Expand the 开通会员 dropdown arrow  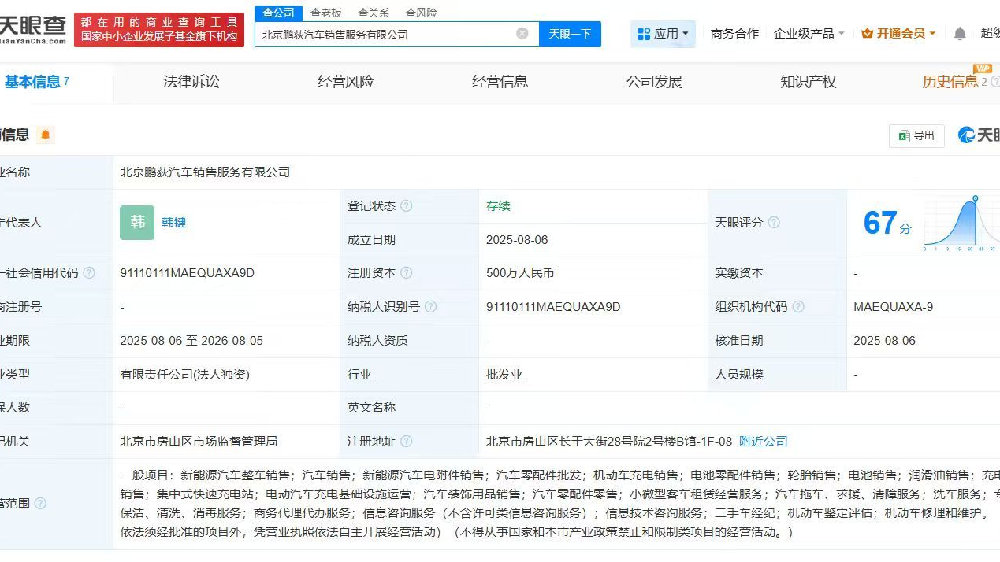pyautogui.click(x=932, y=33)
